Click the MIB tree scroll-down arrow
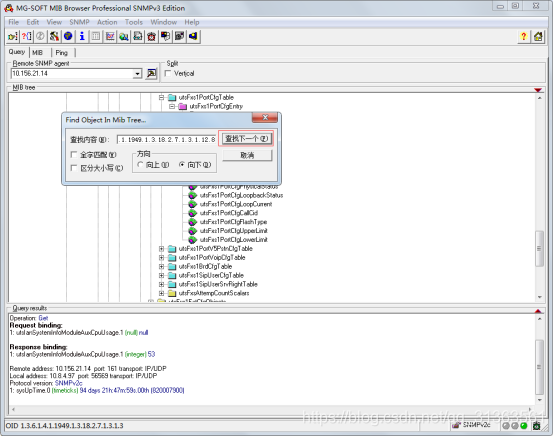Screen dimensions: 554x436 coord(539,297)
